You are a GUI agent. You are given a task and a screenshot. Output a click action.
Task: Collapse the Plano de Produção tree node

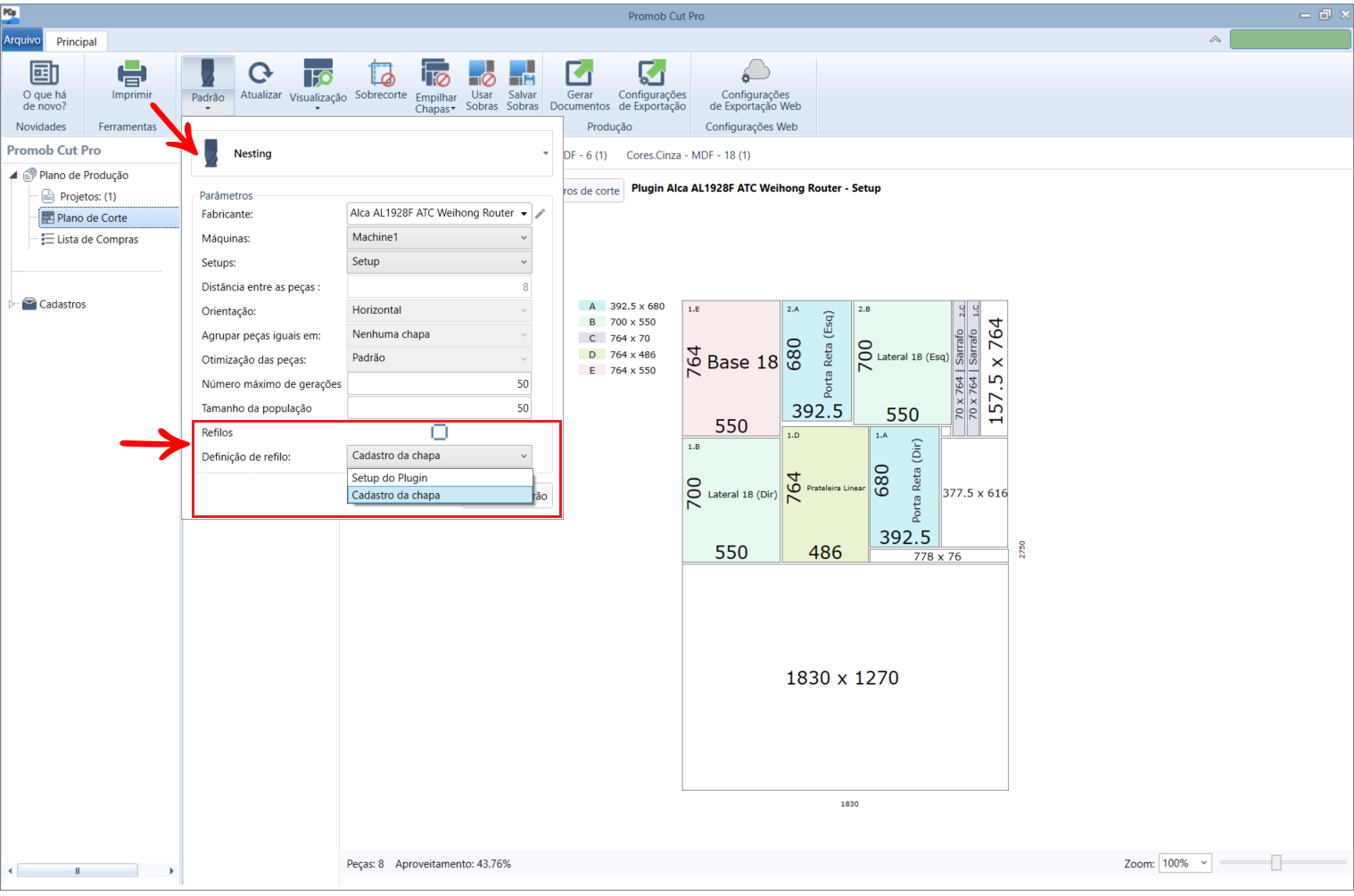tap(13, 176)
